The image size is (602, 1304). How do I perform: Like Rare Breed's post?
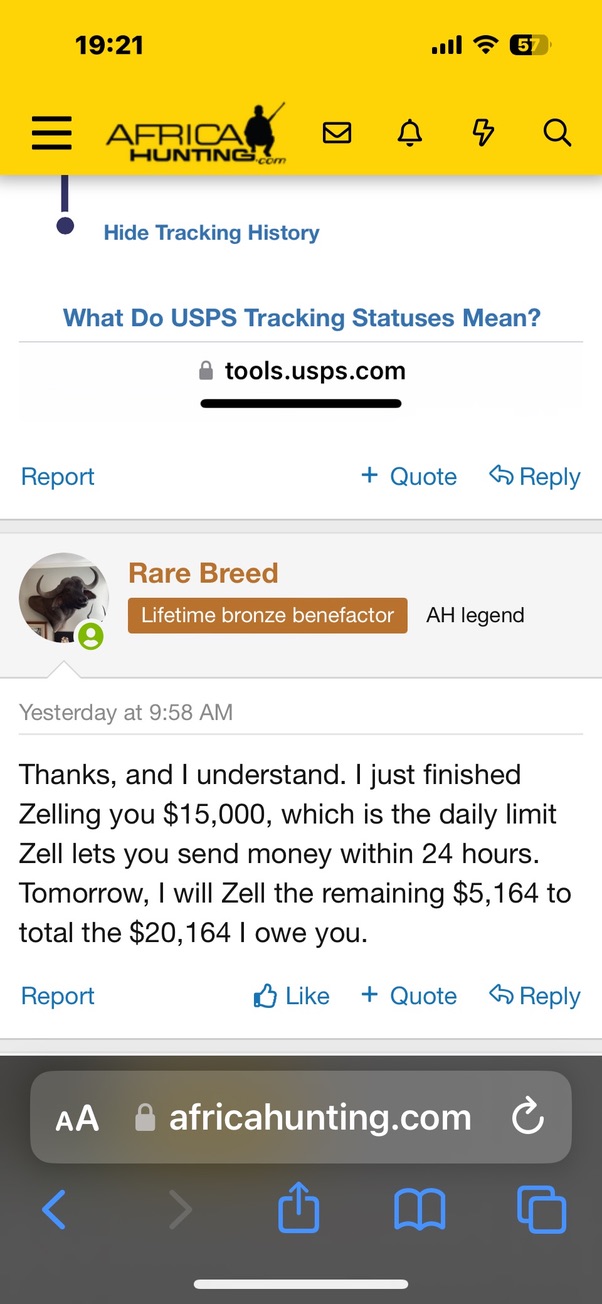click(291, 996)
